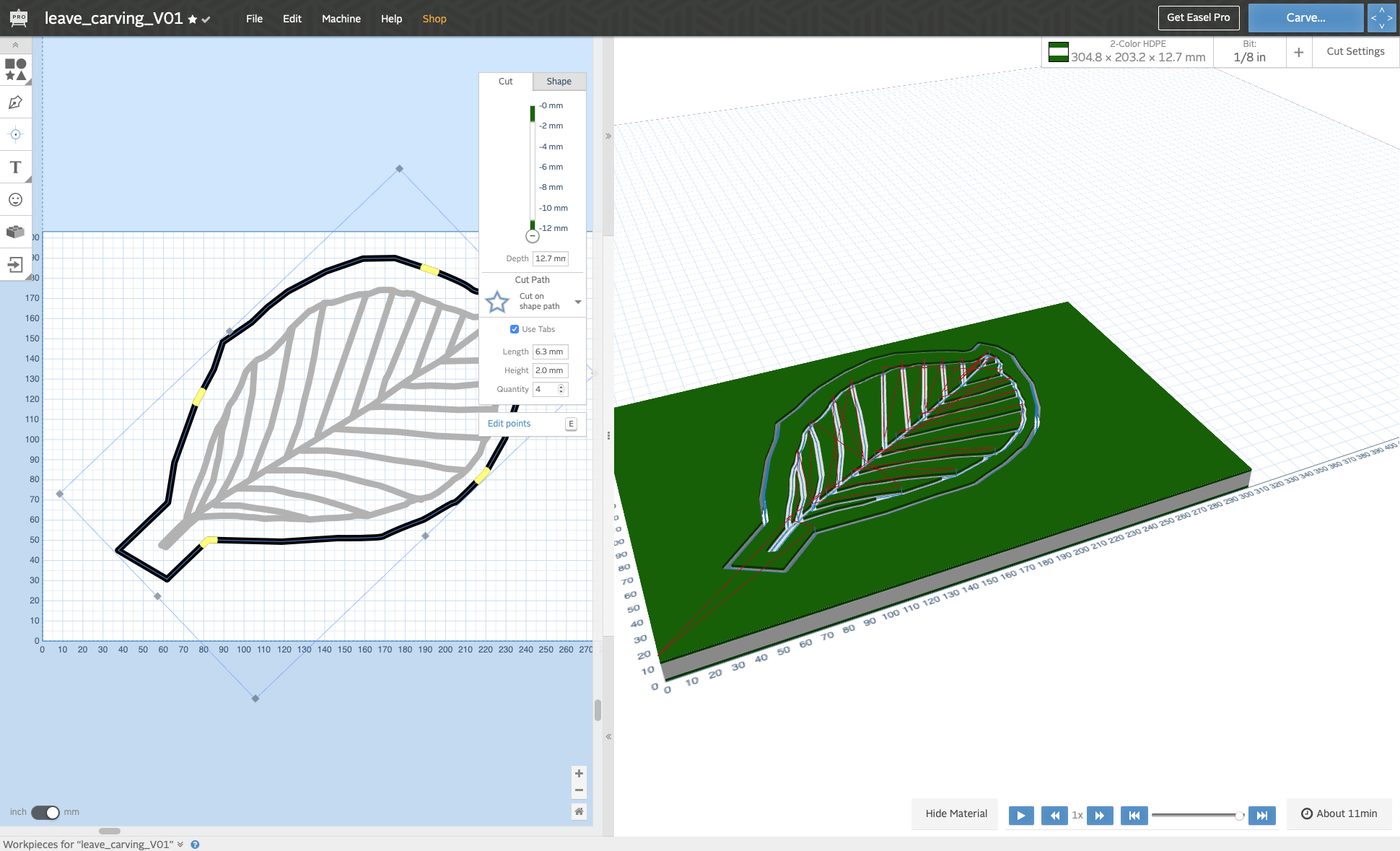The height and width of the screenshot is (851, 1400).
Task: Click the Edit points link
Action: click(509, 424)
